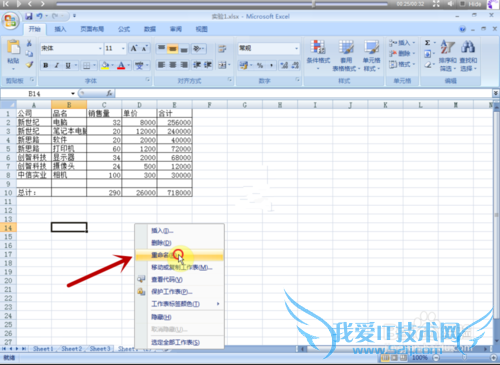This screenshot has width=500, height=365.
Task: Toggle Italic formatting
Action: tap(57, 65)
